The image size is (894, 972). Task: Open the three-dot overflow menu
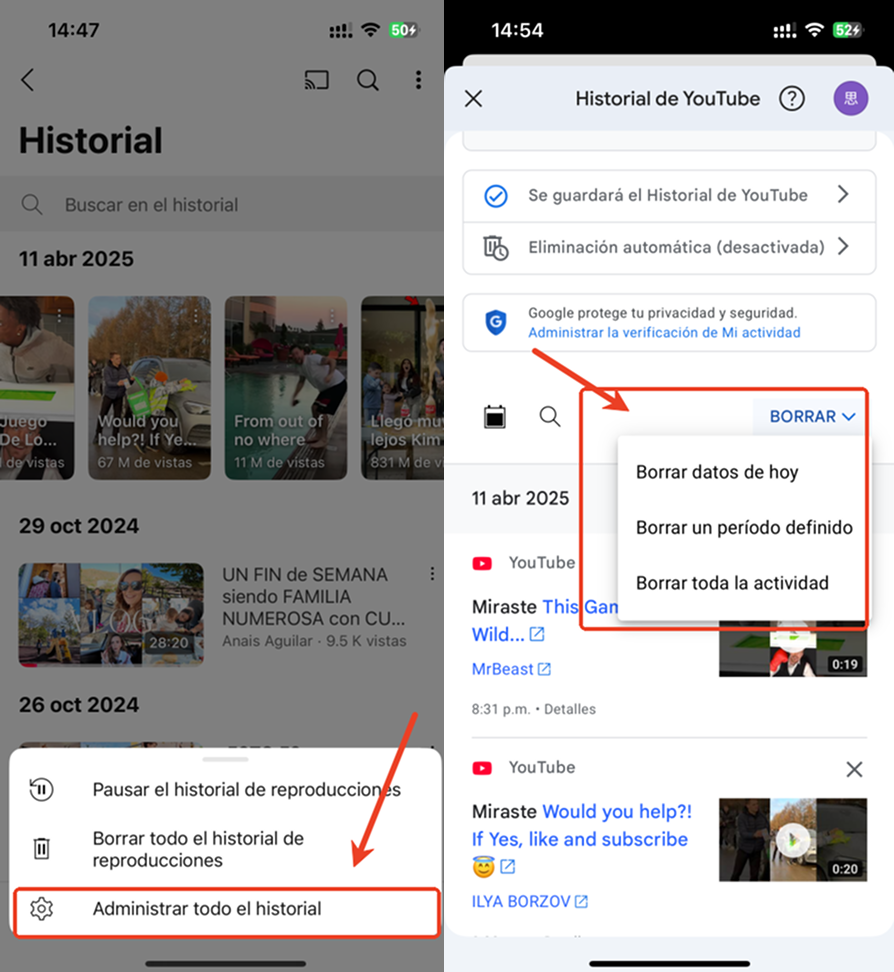[419, 80]
